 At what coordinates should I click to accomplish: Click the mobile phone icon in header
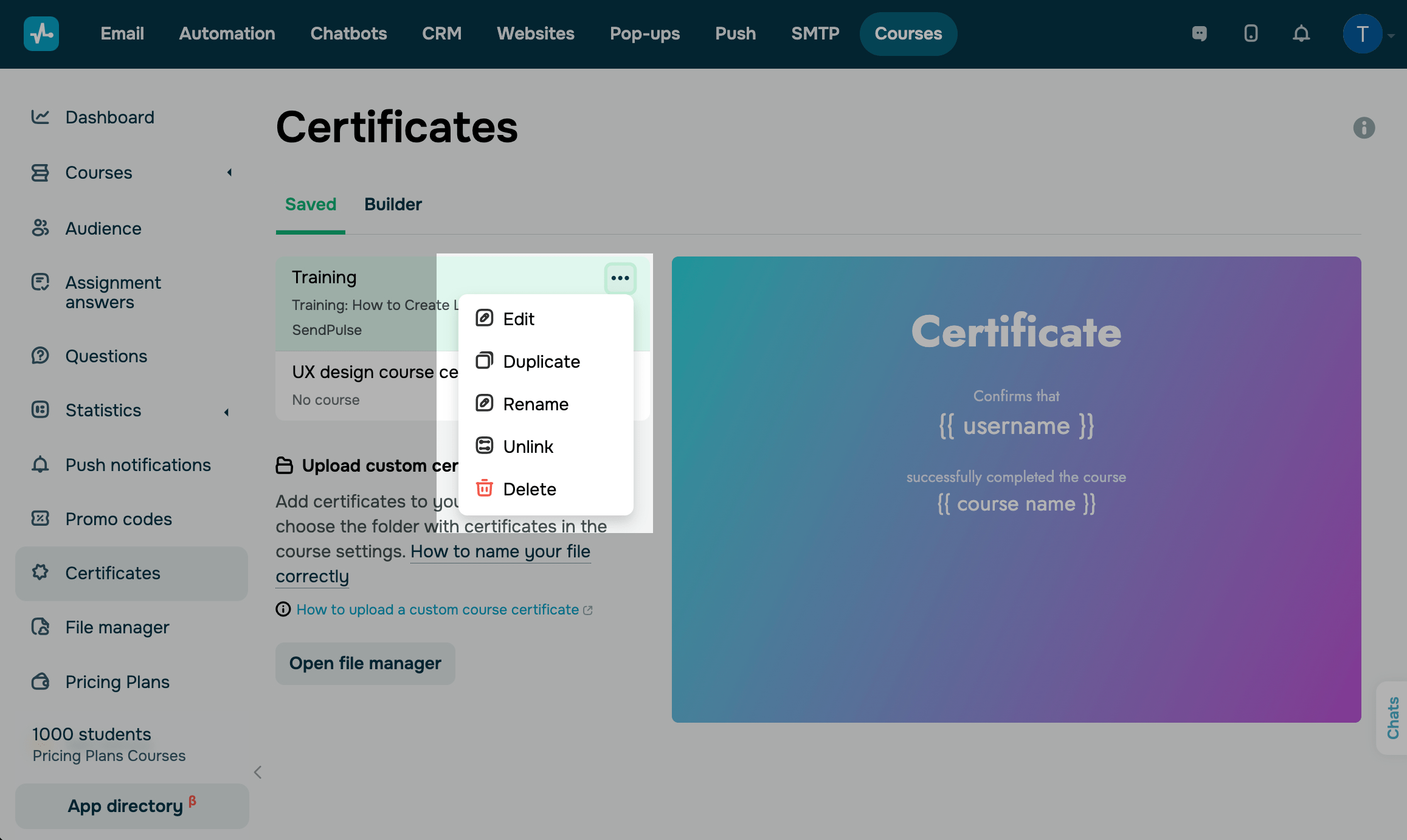1251,33
